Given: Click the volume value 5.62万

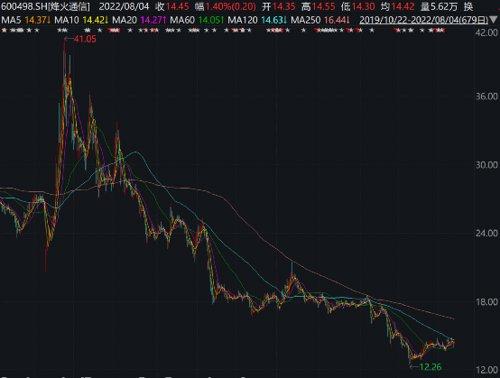Looking at the screenshot, I should click(443, 6).
